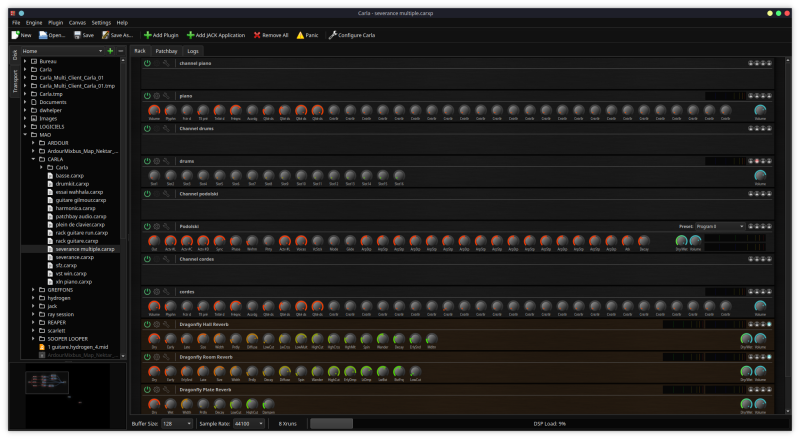This screenshot has width=800, height=439.
Task: Remove all plugins with the red X
Action: click(257, 35)
